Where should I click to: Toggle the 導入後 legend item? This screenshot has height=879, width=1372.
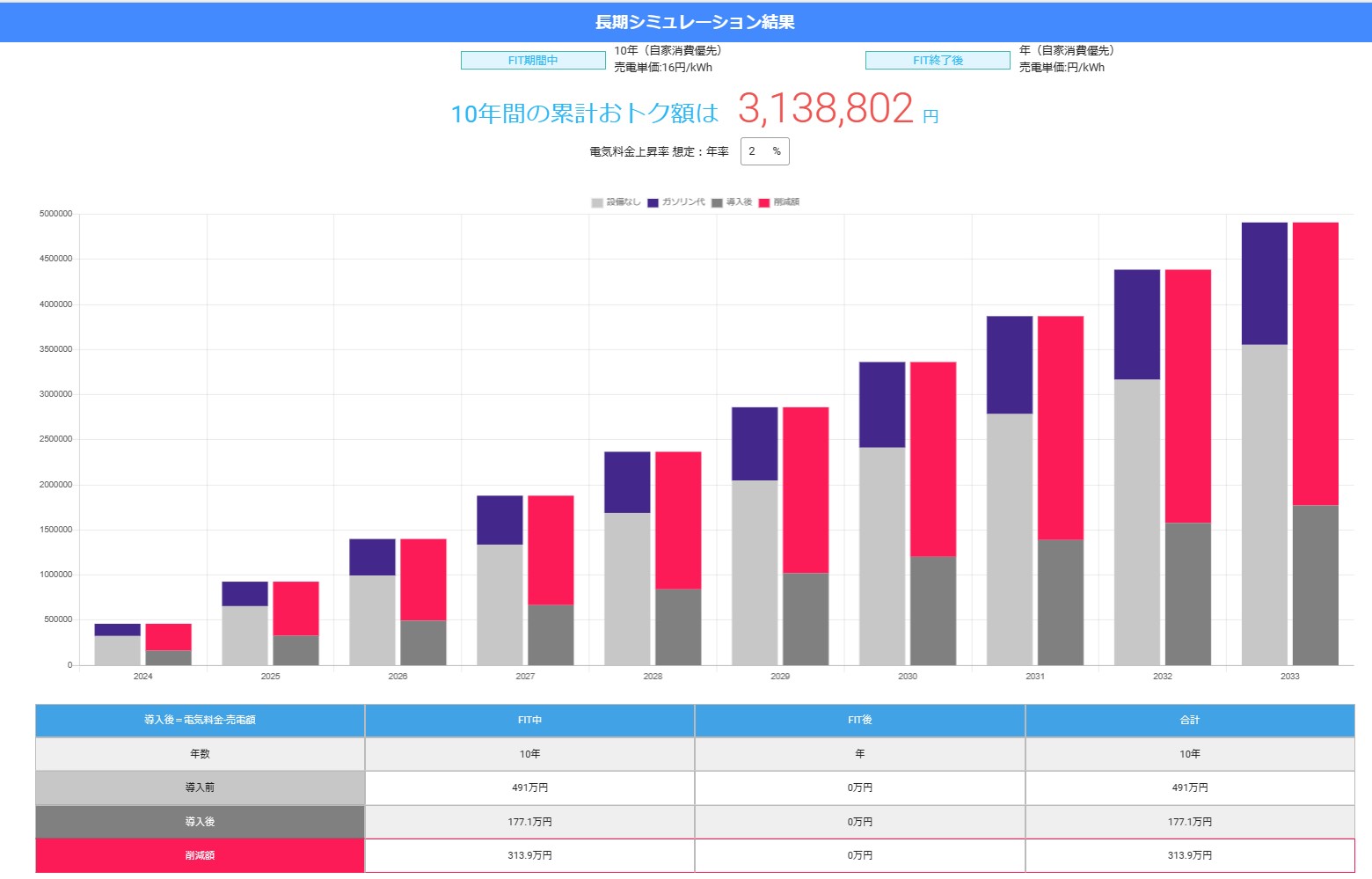tap(732, 202)
